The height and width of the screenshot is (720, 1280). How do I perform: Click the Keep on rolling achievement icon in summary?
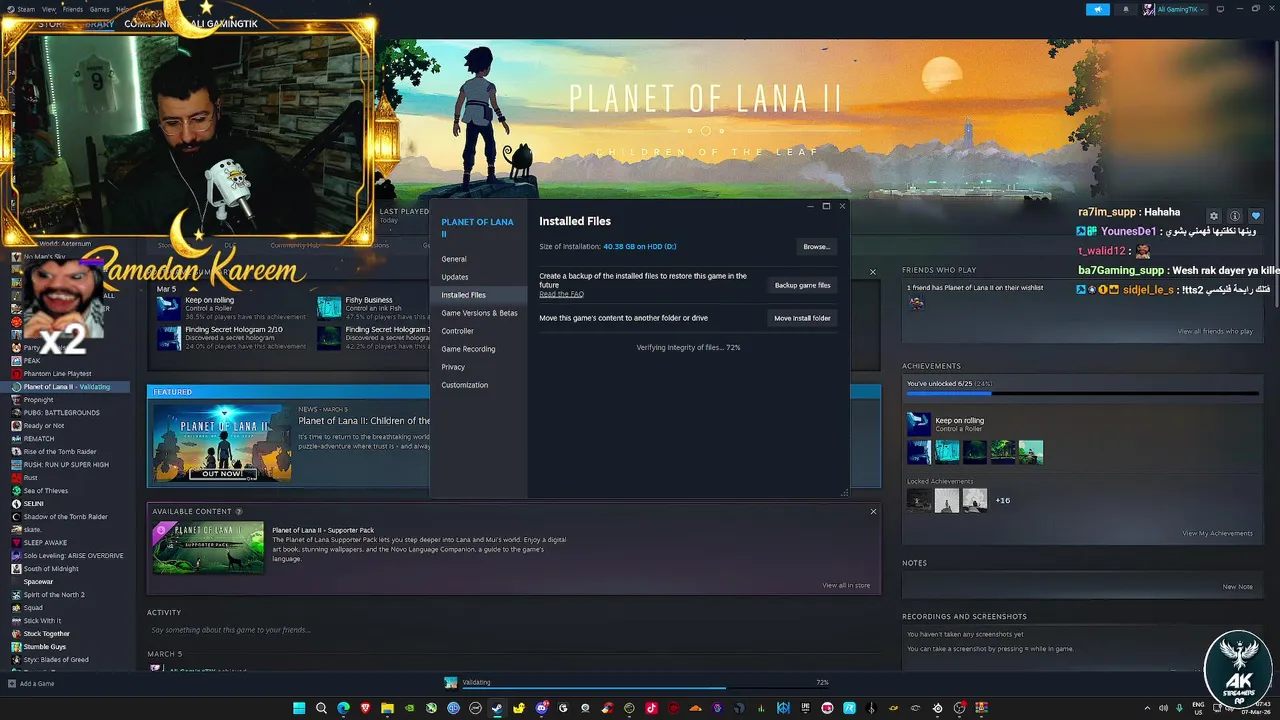[168, 306]
